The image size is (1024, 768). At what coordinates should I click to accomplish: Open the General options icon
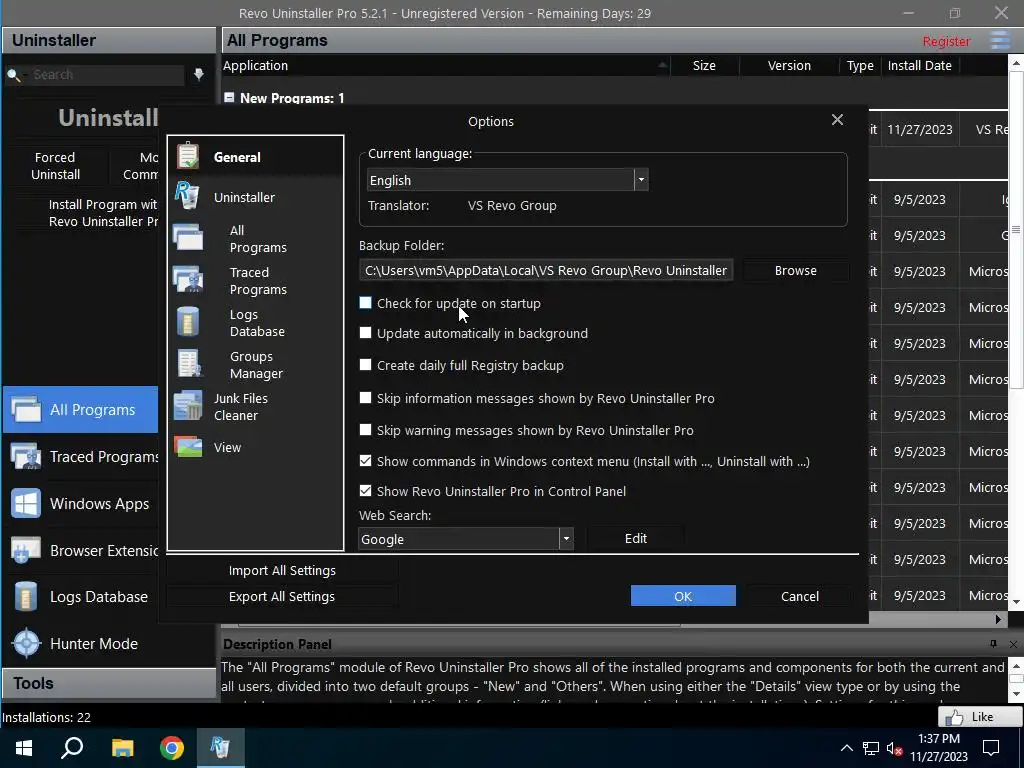coord(188,156)
